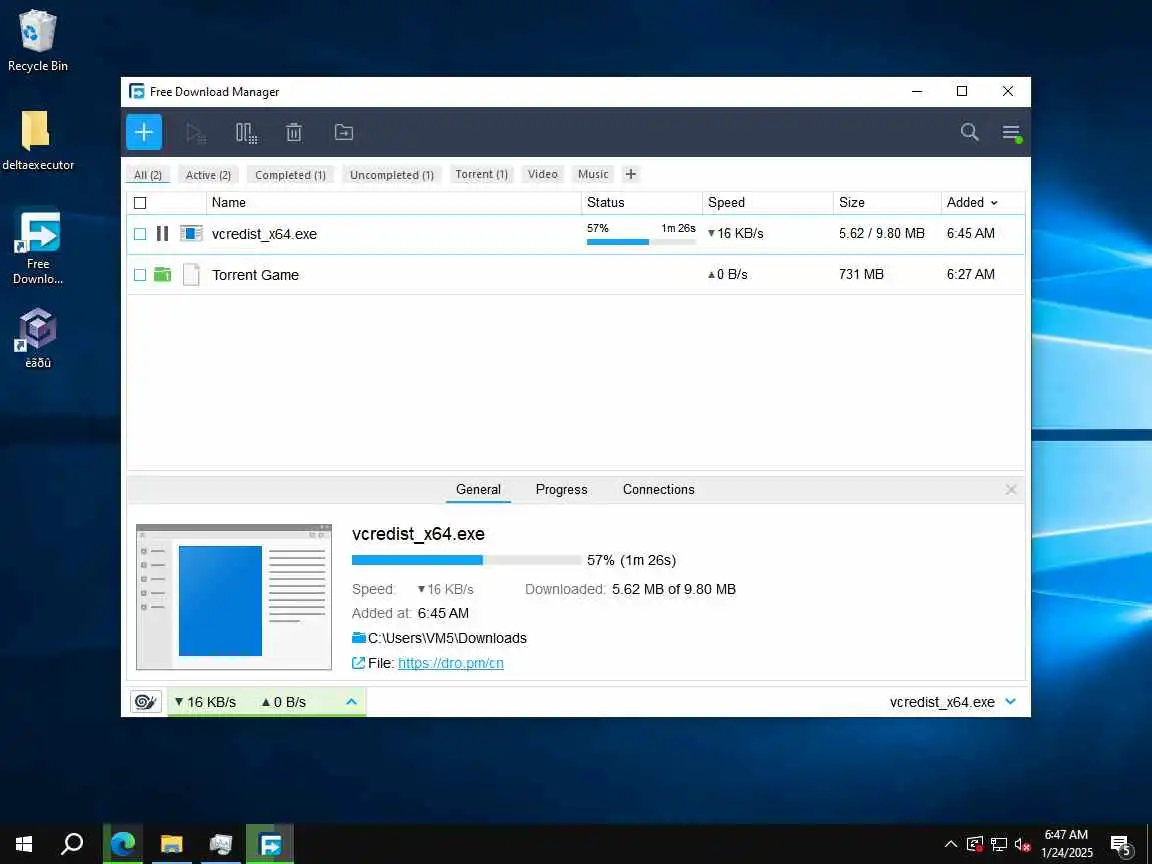1152x864 pixels.
Task: Sort by Status column header
Action: [605, 202]
